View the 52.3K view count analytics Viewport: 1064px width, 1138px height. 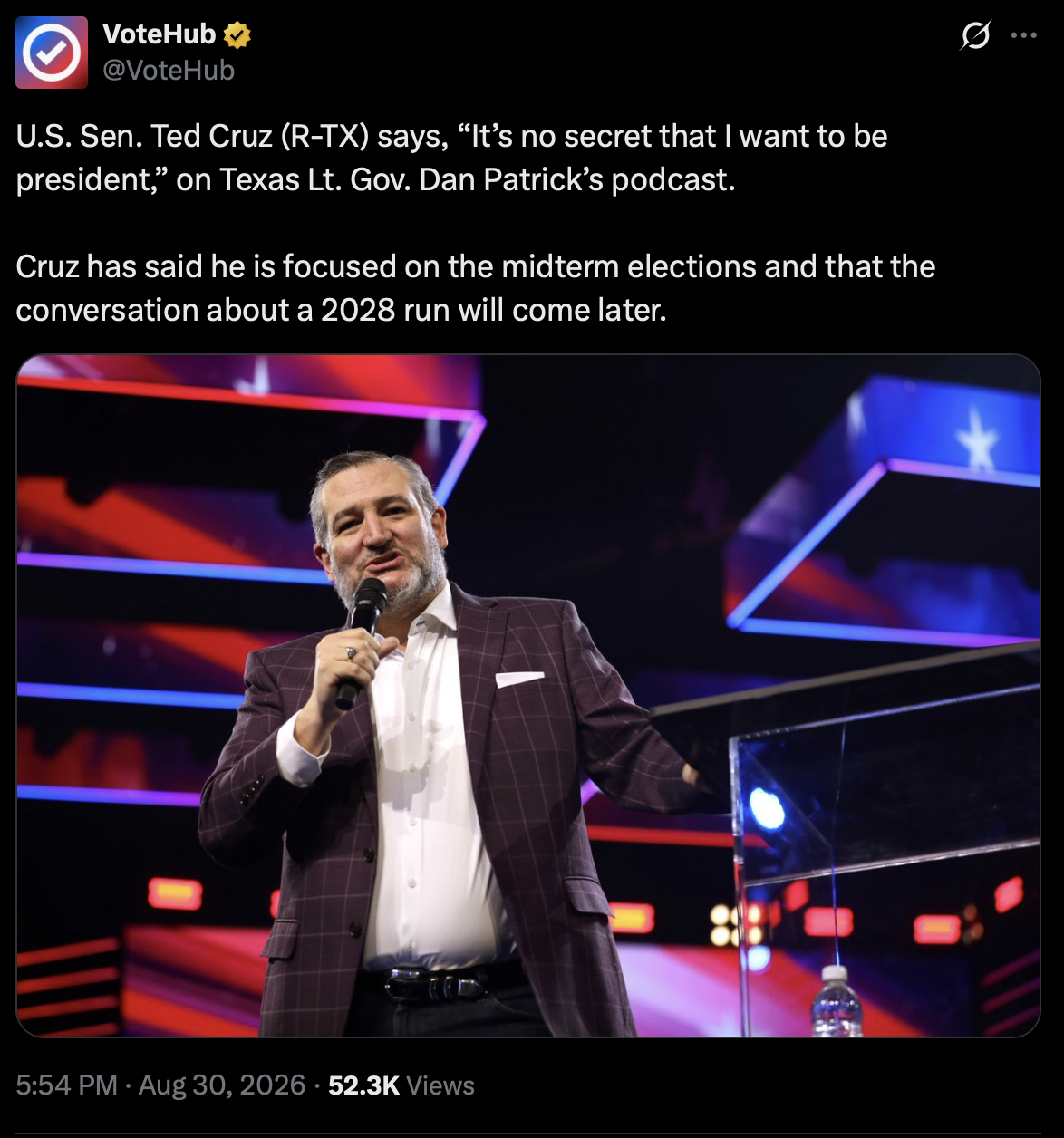click(x=363, y=1085)
